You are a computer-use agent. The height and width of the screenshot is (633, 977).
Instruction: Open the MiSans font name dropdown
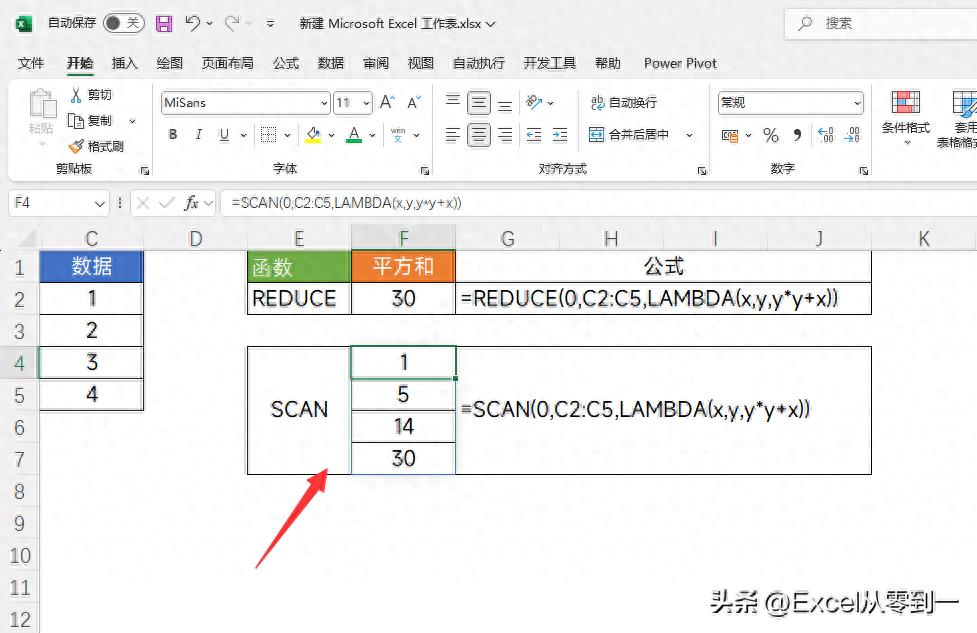point(324,103)
